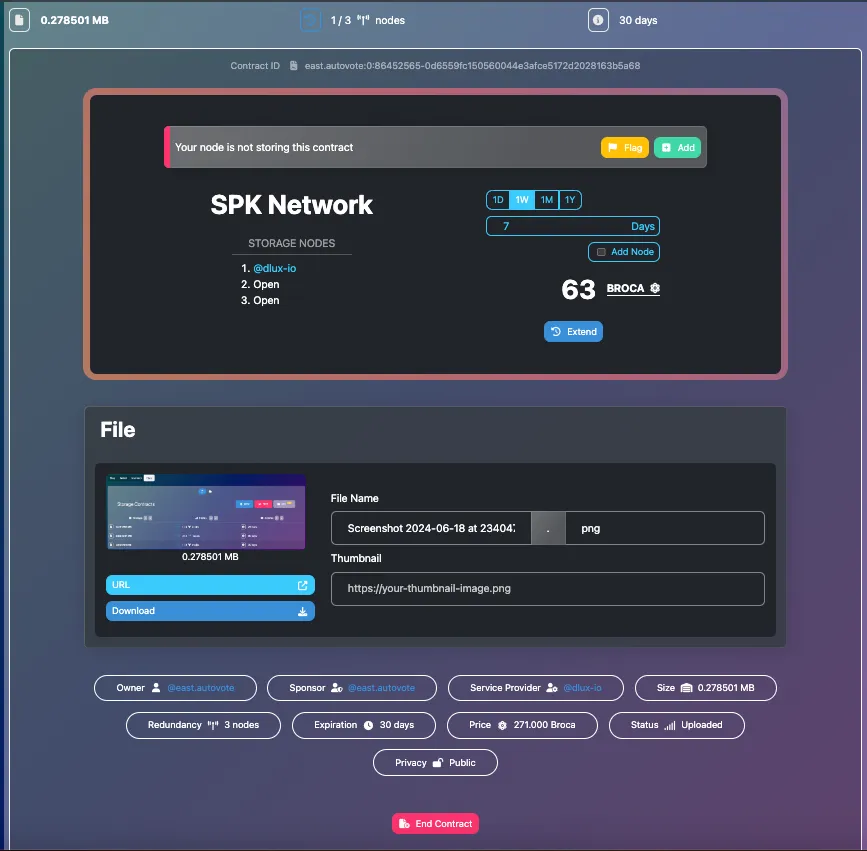Click the "2. Open" storage node entry
Image resolution: width=867 pixels, height=851 pixels.
(260, 284)
